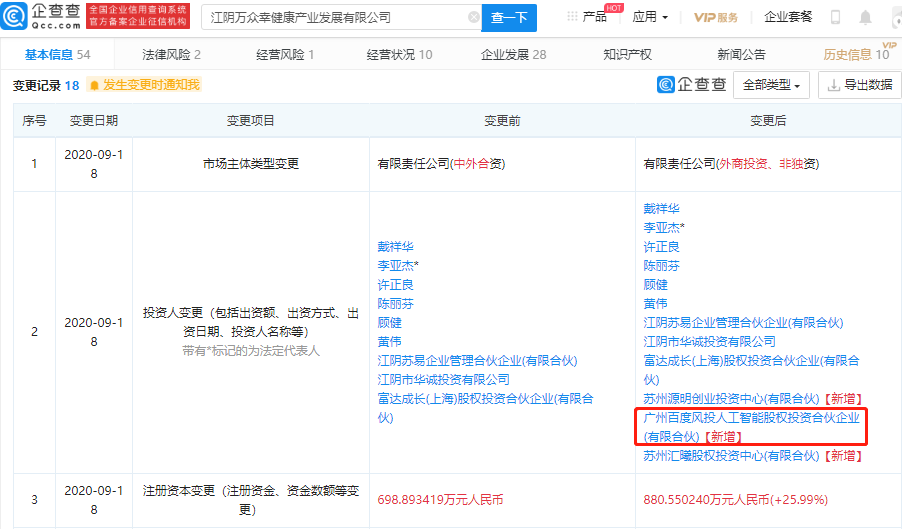Open 戴祥华 link in the 变更前 column

click(395, 247)
